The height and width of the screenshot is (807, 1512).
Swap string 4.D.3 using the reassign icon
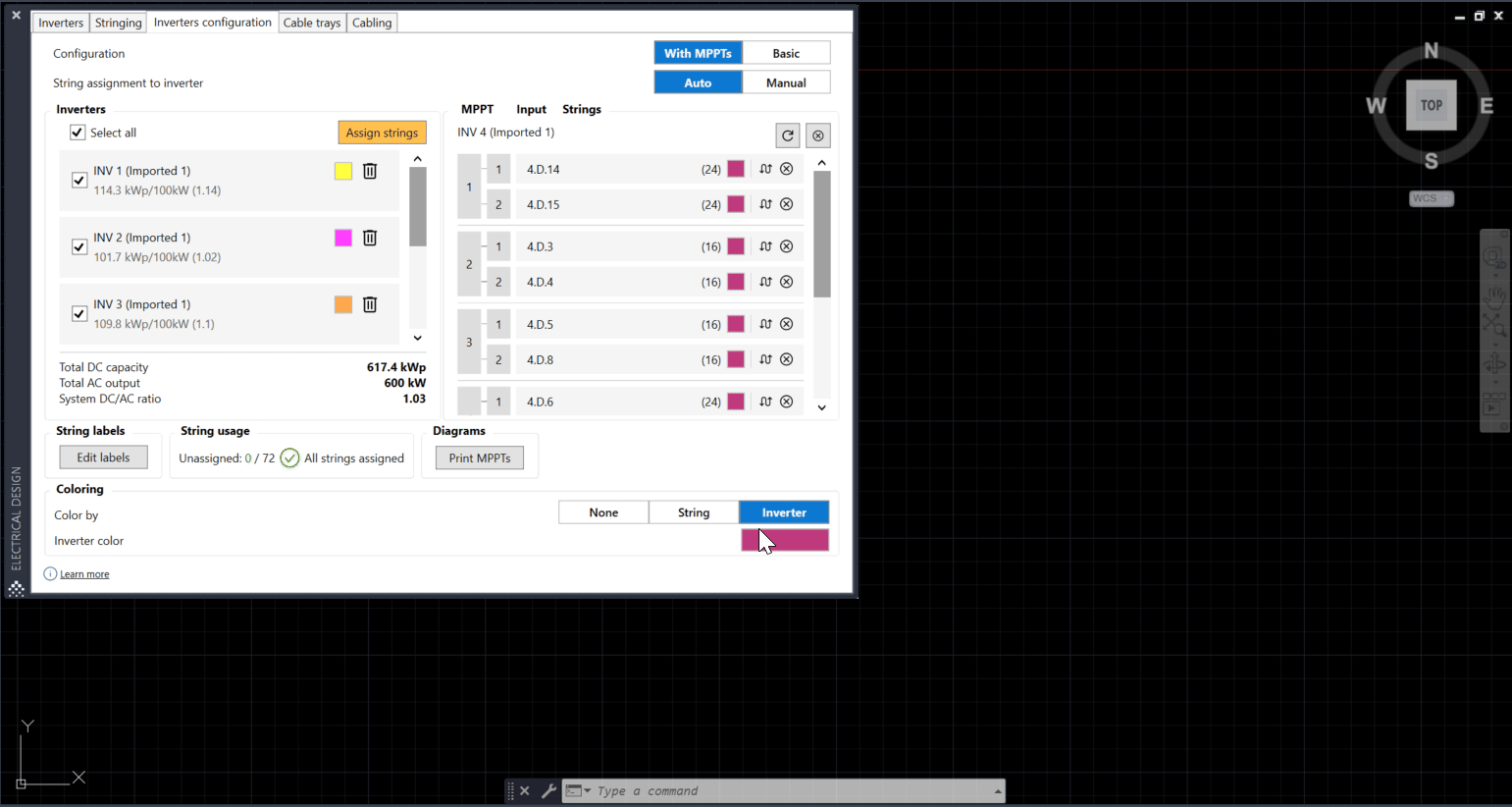coord(765,246)
